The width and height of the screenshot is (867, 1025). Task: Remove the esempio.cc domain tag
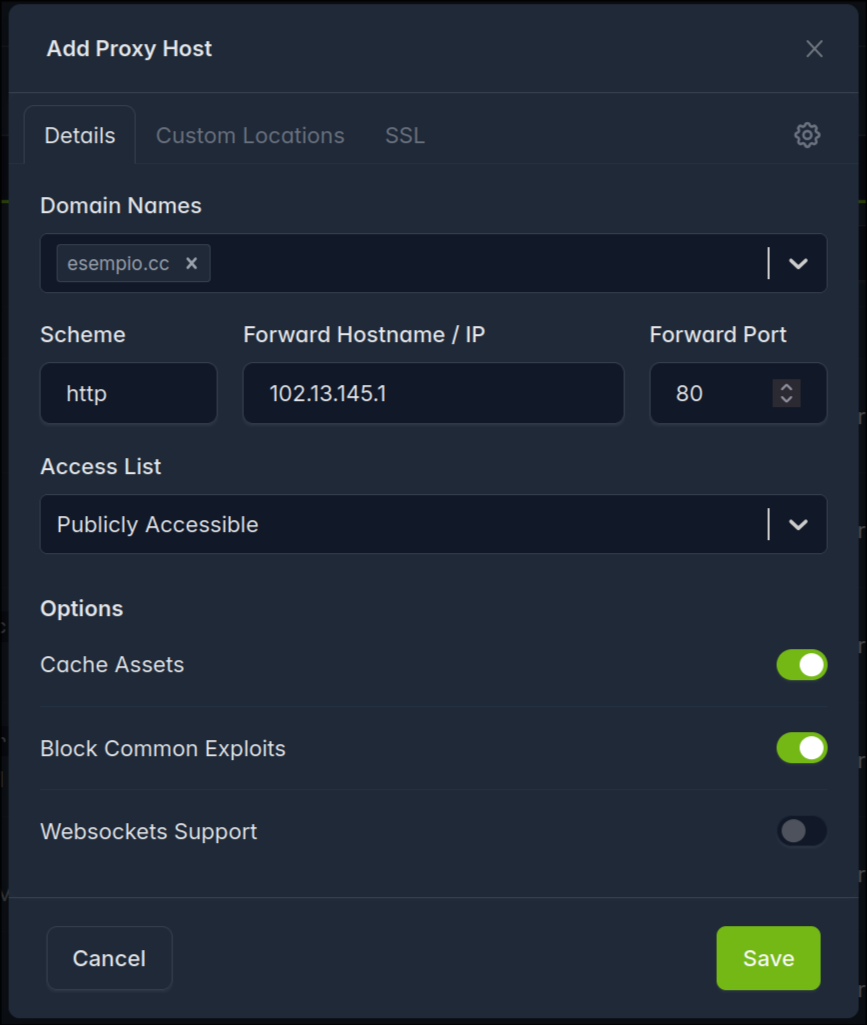click(191, 263)
